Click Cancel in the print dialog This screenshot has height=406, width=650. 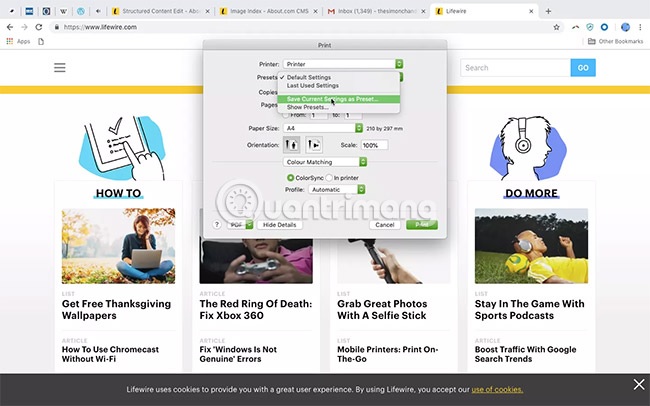385,224
